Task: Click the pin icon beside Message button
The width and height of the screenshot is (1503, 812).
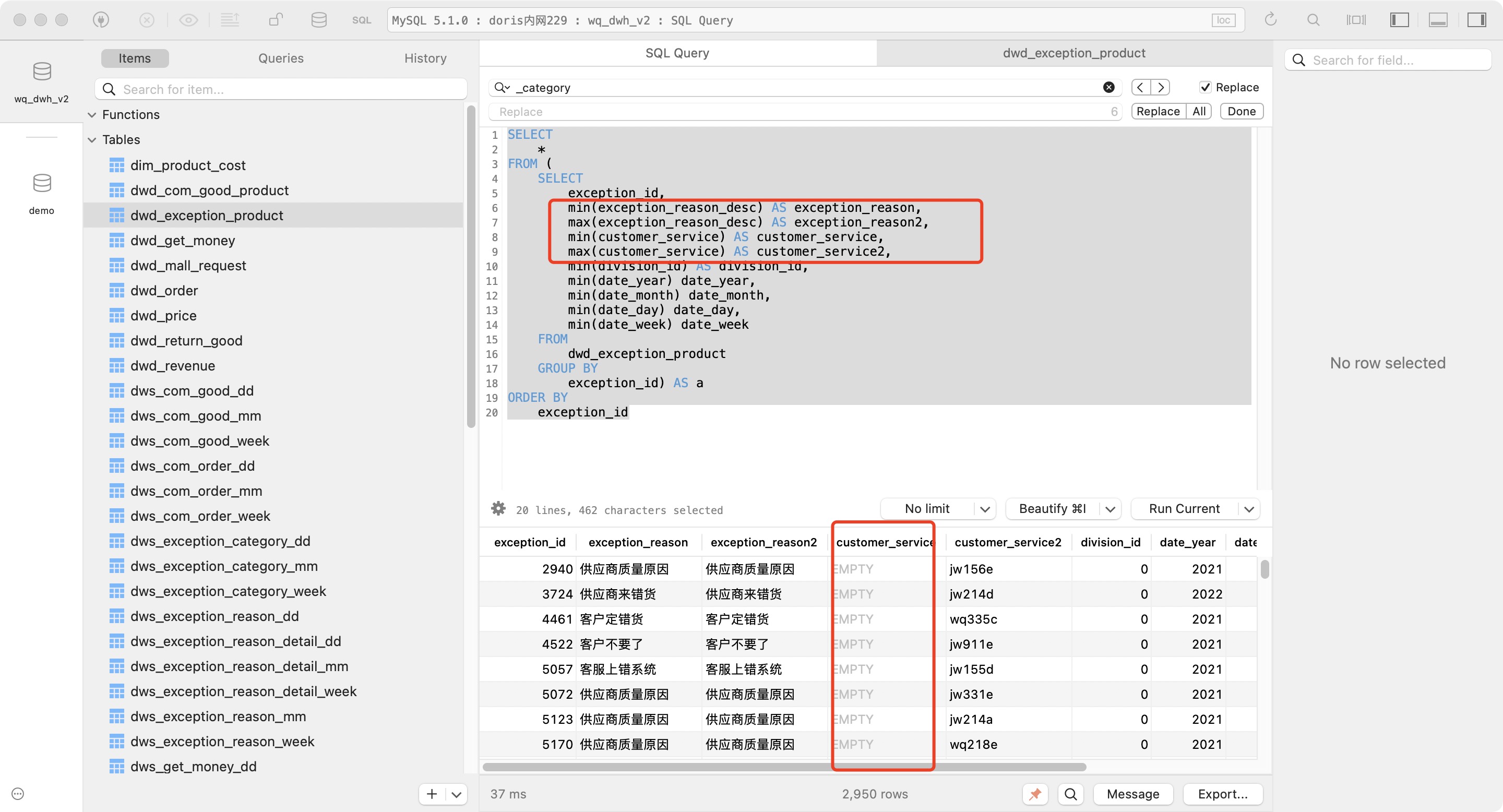Action: (x=1035, y=794)
